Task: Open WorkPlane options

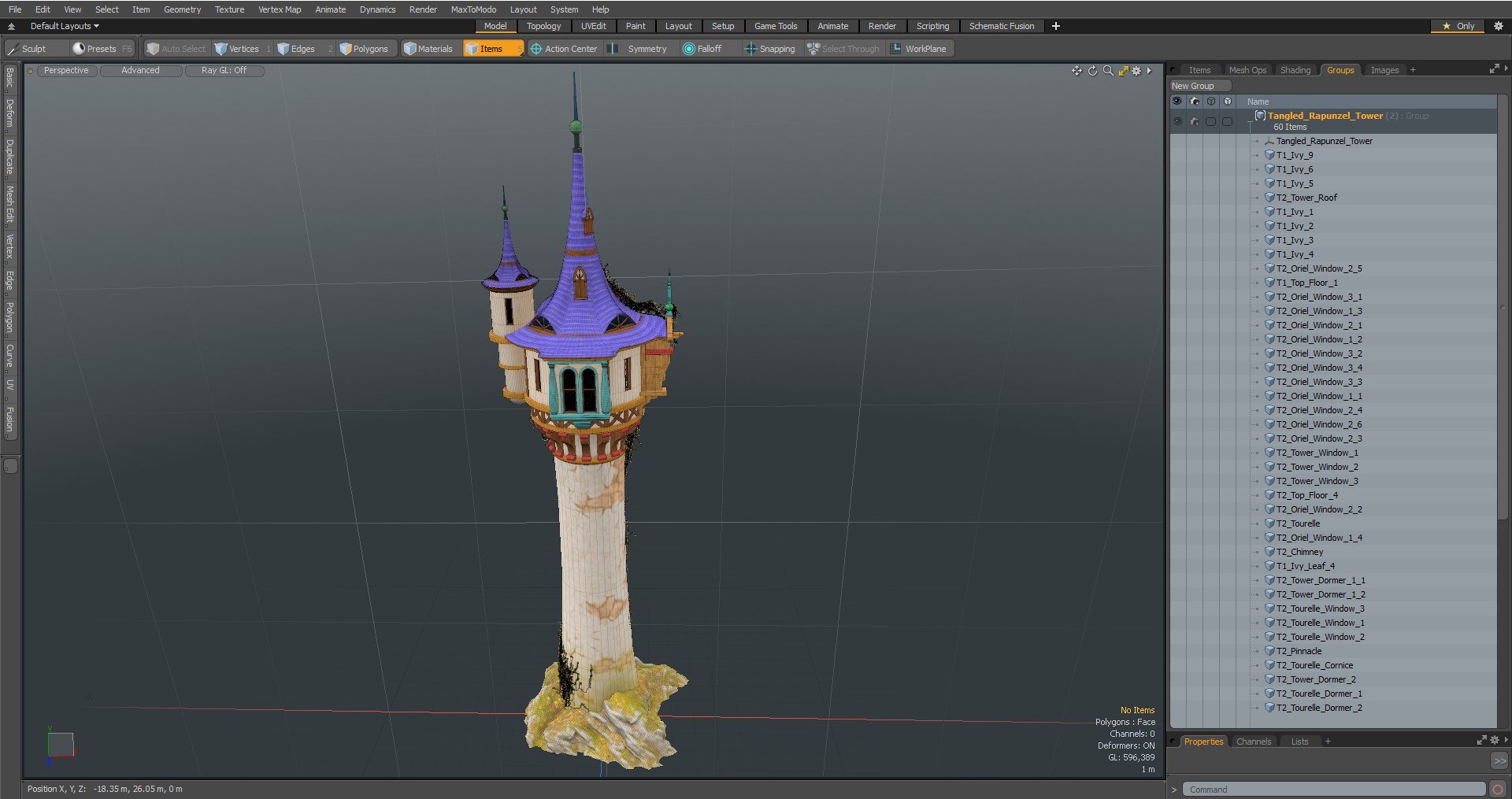Action: [x=919, y=49]
